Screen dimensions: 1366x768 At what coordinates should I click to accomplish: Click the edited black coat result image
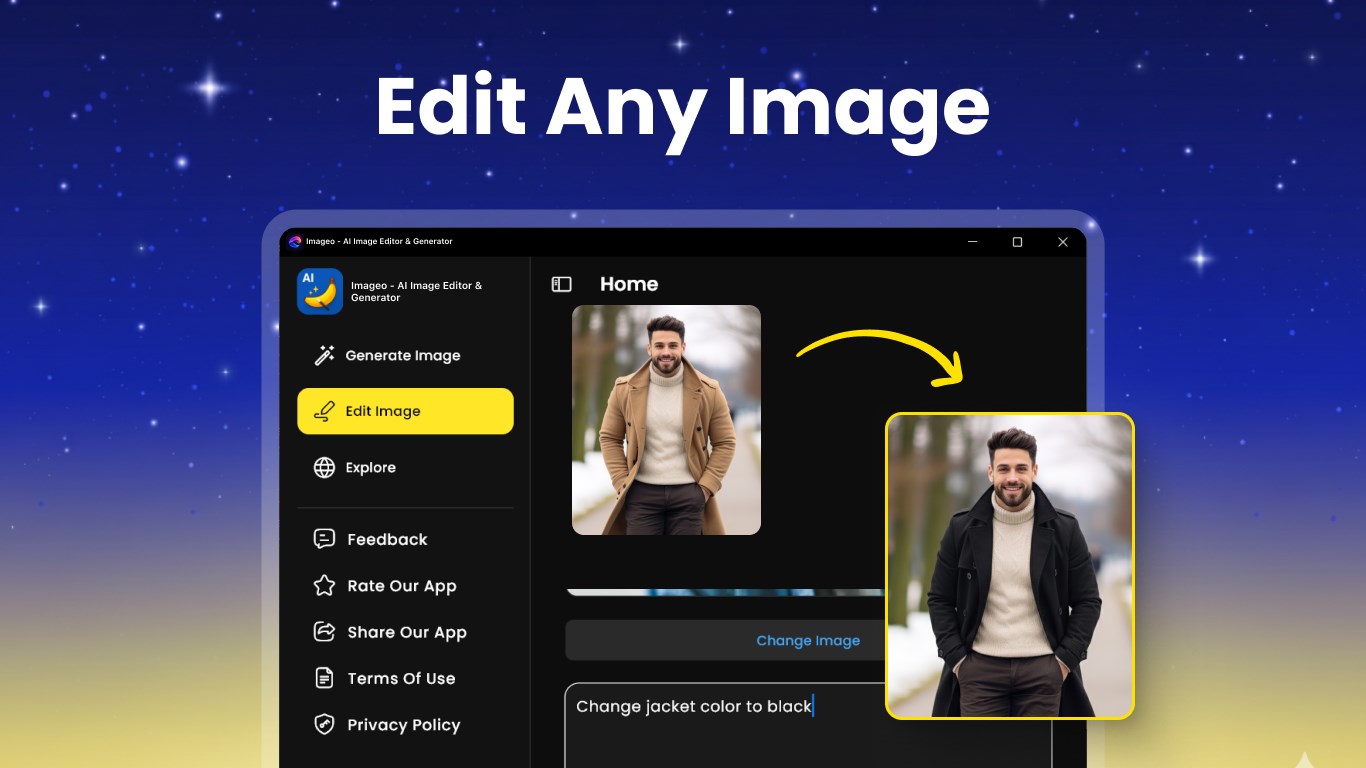point(1010,566)
